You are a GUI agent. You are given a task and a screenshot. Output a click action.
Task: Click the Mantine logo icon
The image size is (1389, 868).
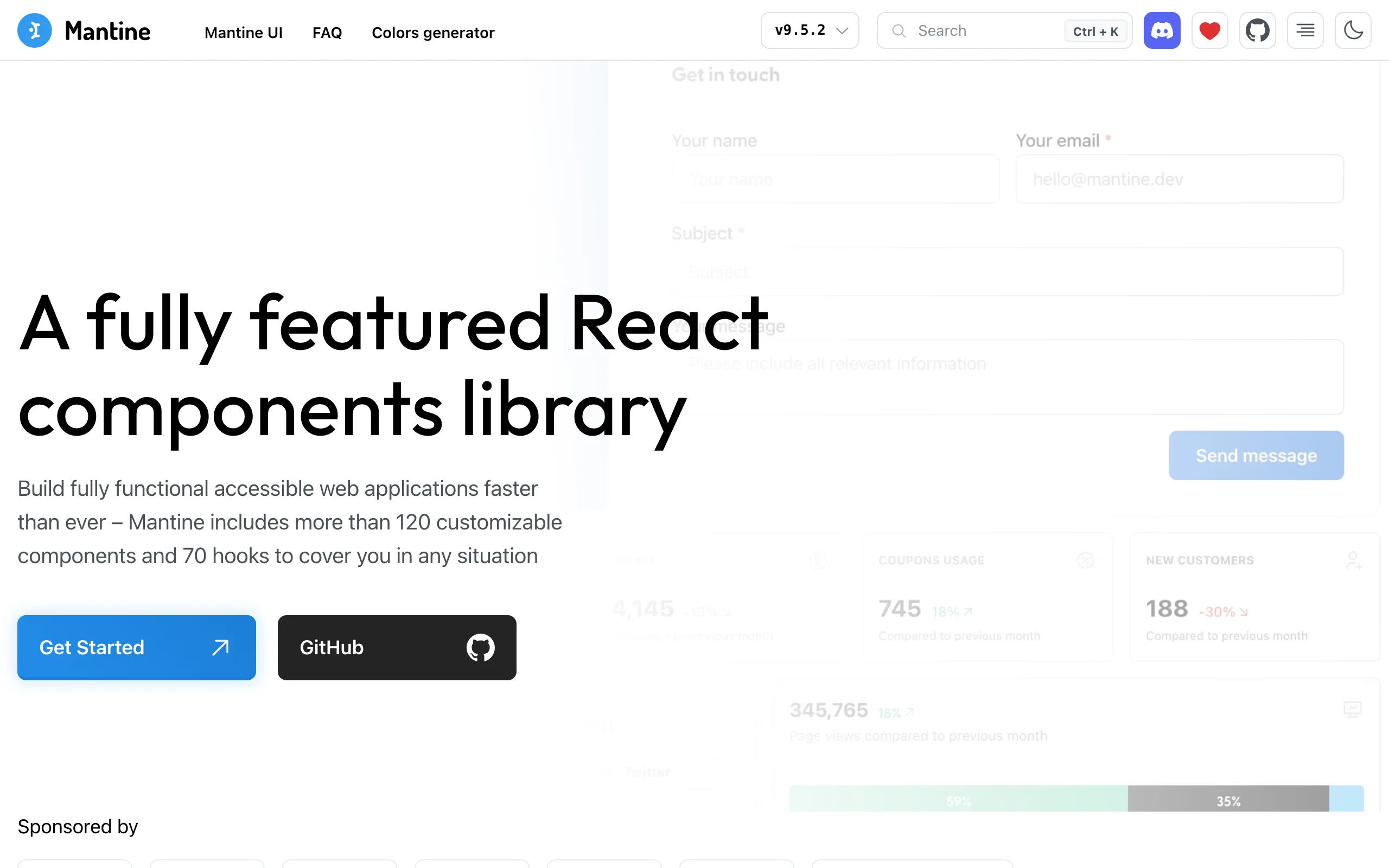pos(34,30)
